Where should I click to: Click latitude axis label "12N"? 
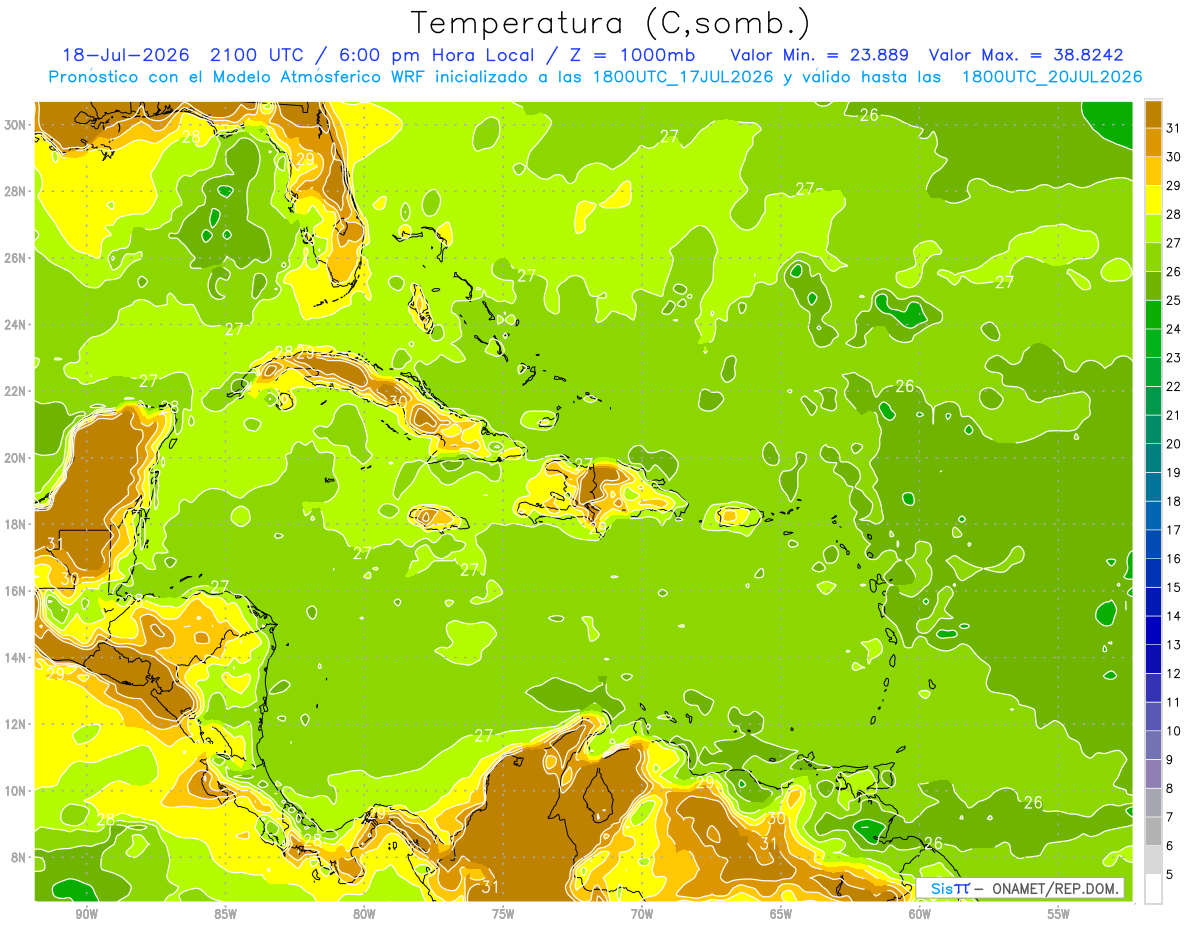point(14,724)
